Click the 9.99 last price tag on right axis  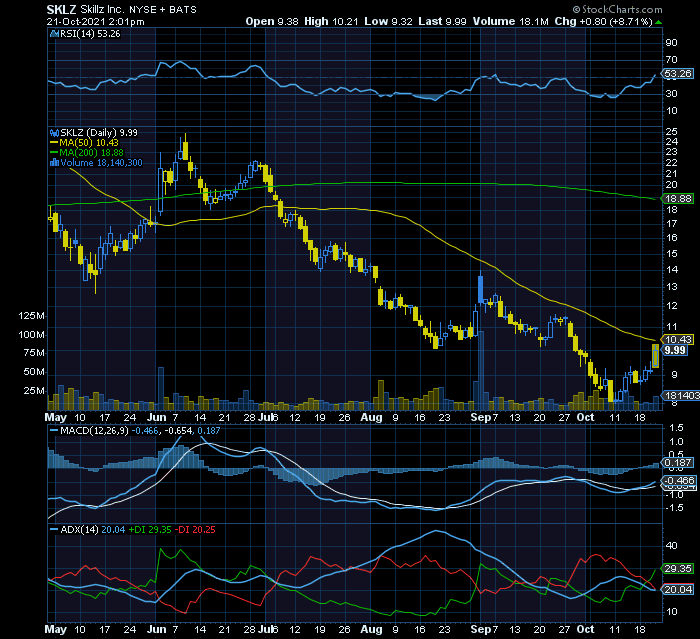pyautogui.click(x=675, y=350)
